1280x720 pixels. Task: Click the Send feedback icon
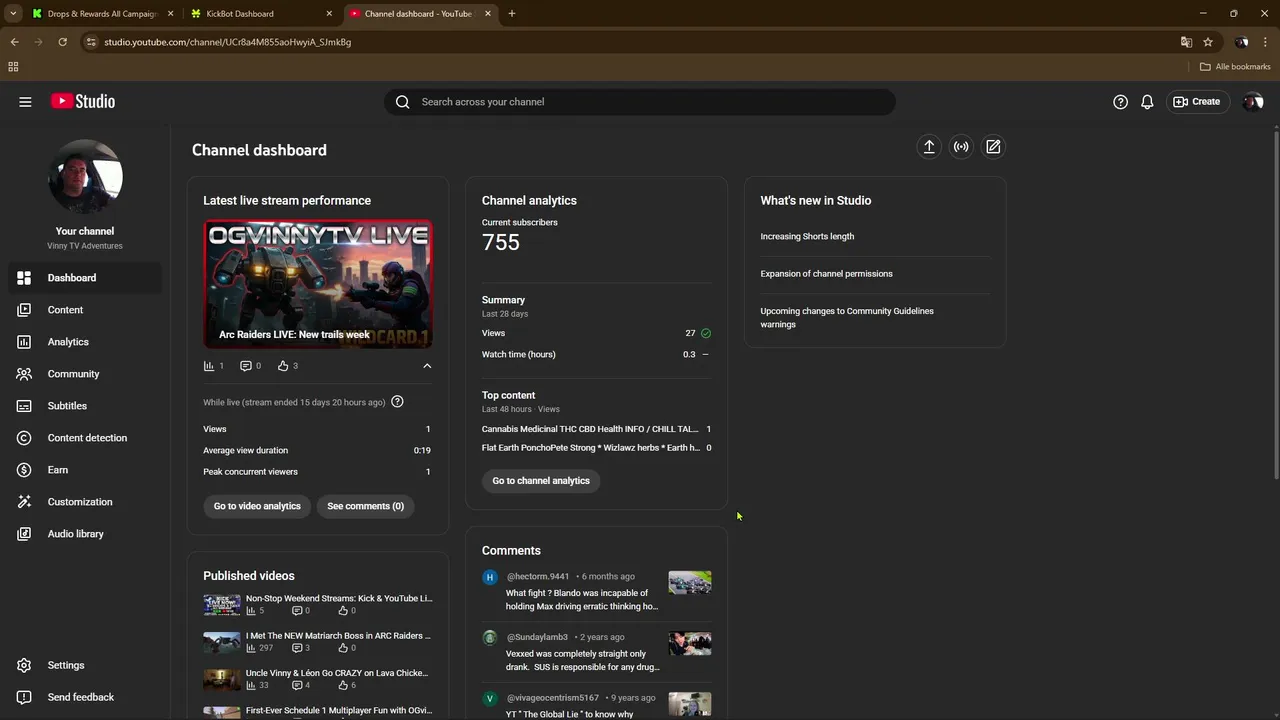[24, 697]
